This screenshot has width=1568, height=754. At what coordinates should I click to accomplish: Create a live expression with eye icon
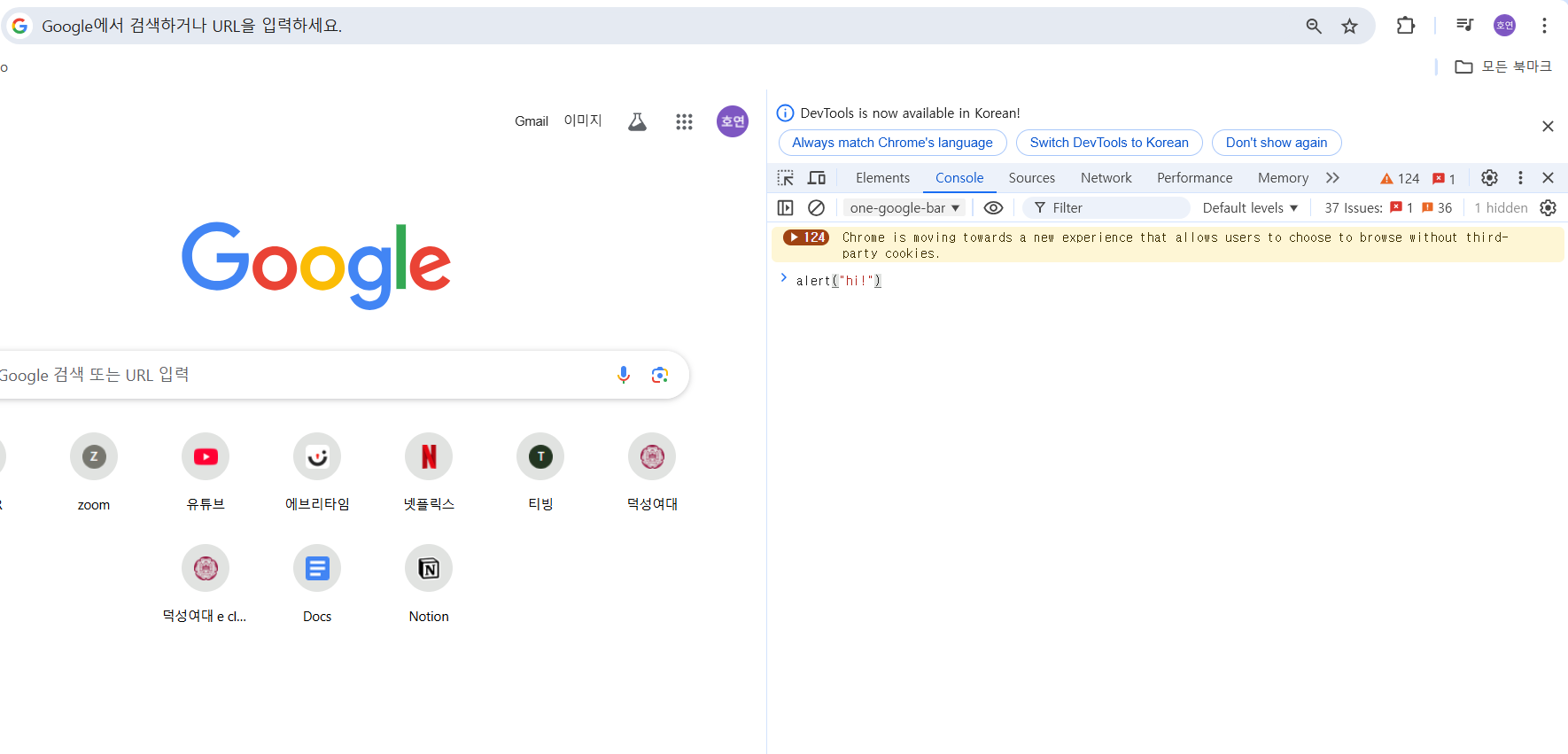[994, 208]
